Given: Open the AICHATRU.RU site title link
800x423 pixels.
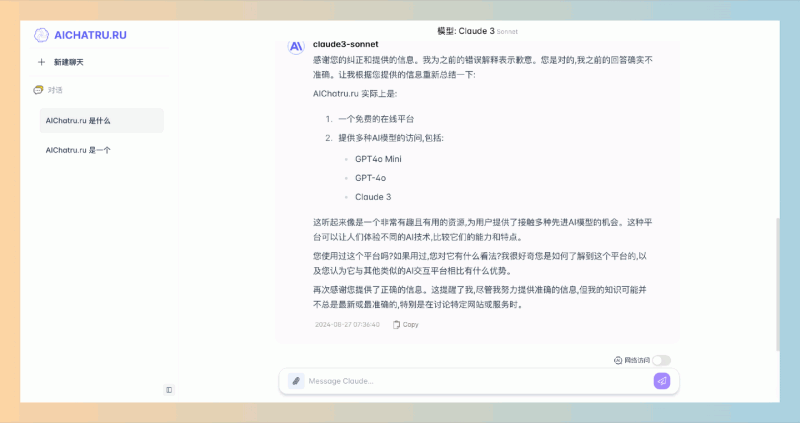Looking at the screenshot, I should coord(90,35).
